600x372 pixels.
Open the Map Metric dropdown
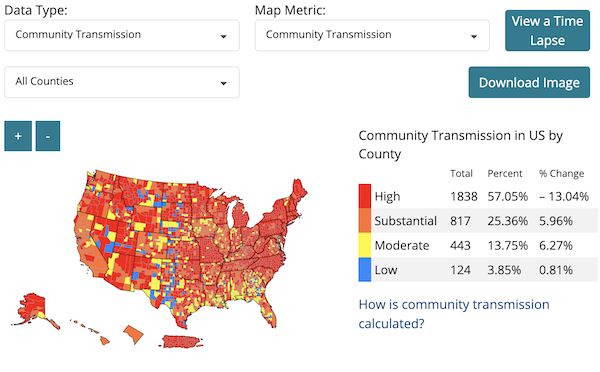(x=372, y=35)
